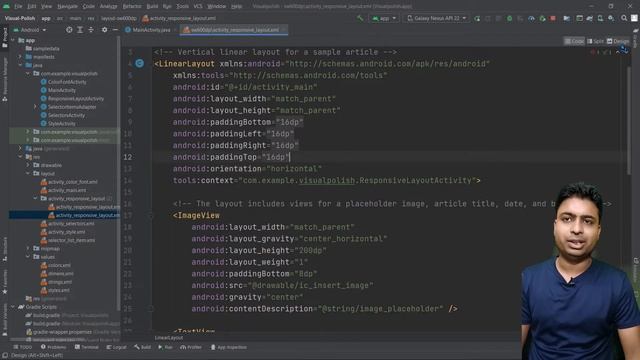Expand the SelectorItemsAdapter class node

pyautogui.click(x=35, y=107)
